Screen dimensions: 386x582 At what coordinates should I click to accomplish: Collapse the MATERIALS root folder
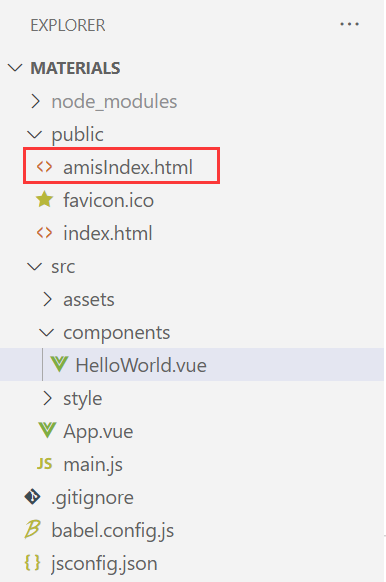coord(15,68)
